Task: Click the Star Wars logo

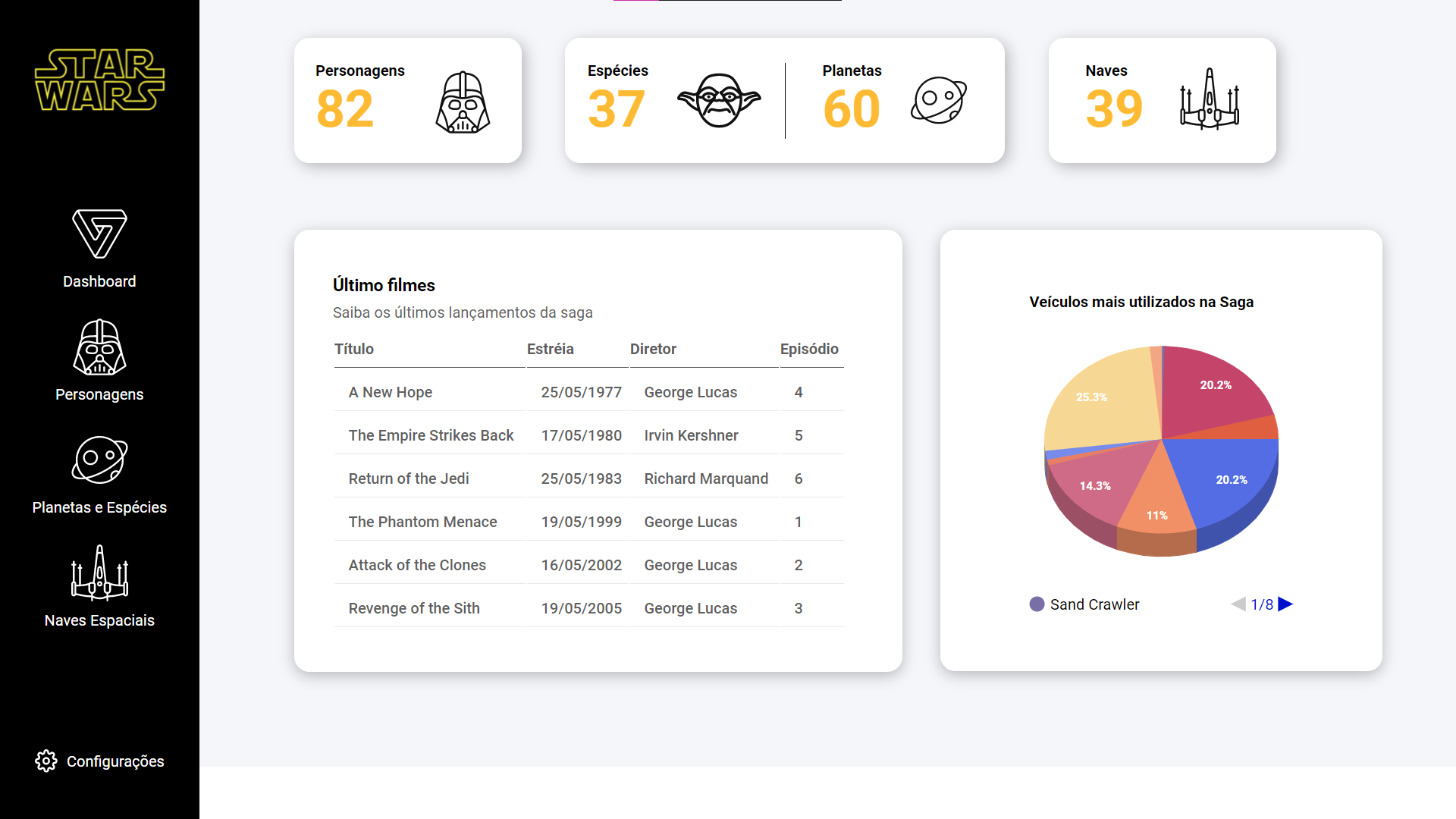Action: pos(99,80)
